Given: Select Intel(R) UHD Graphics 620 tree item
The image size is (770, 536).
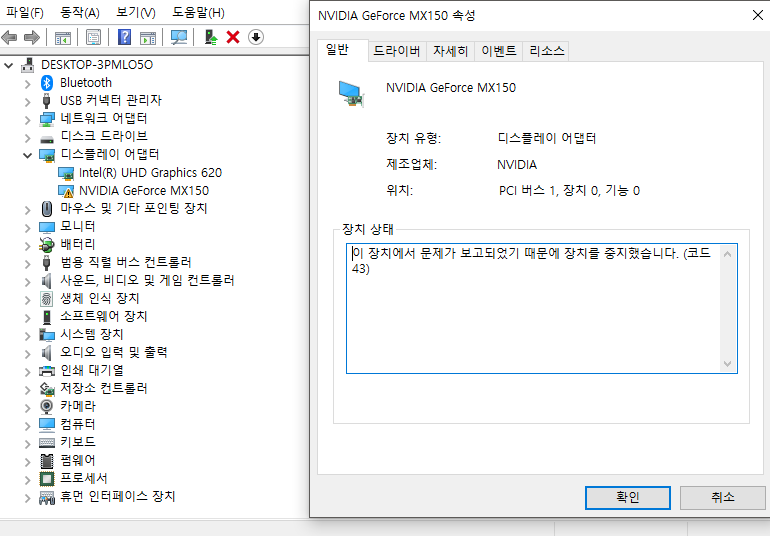Looking at the screenshot, I should pyautogui.click(x=150, y=173).
